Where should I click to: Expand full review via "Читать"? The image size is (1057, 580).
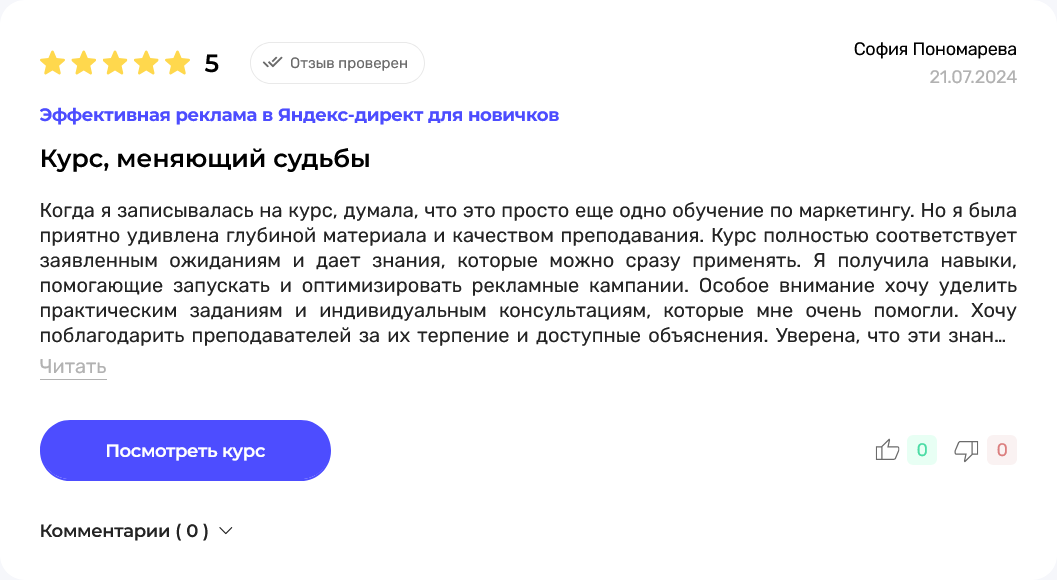(73, 367)
